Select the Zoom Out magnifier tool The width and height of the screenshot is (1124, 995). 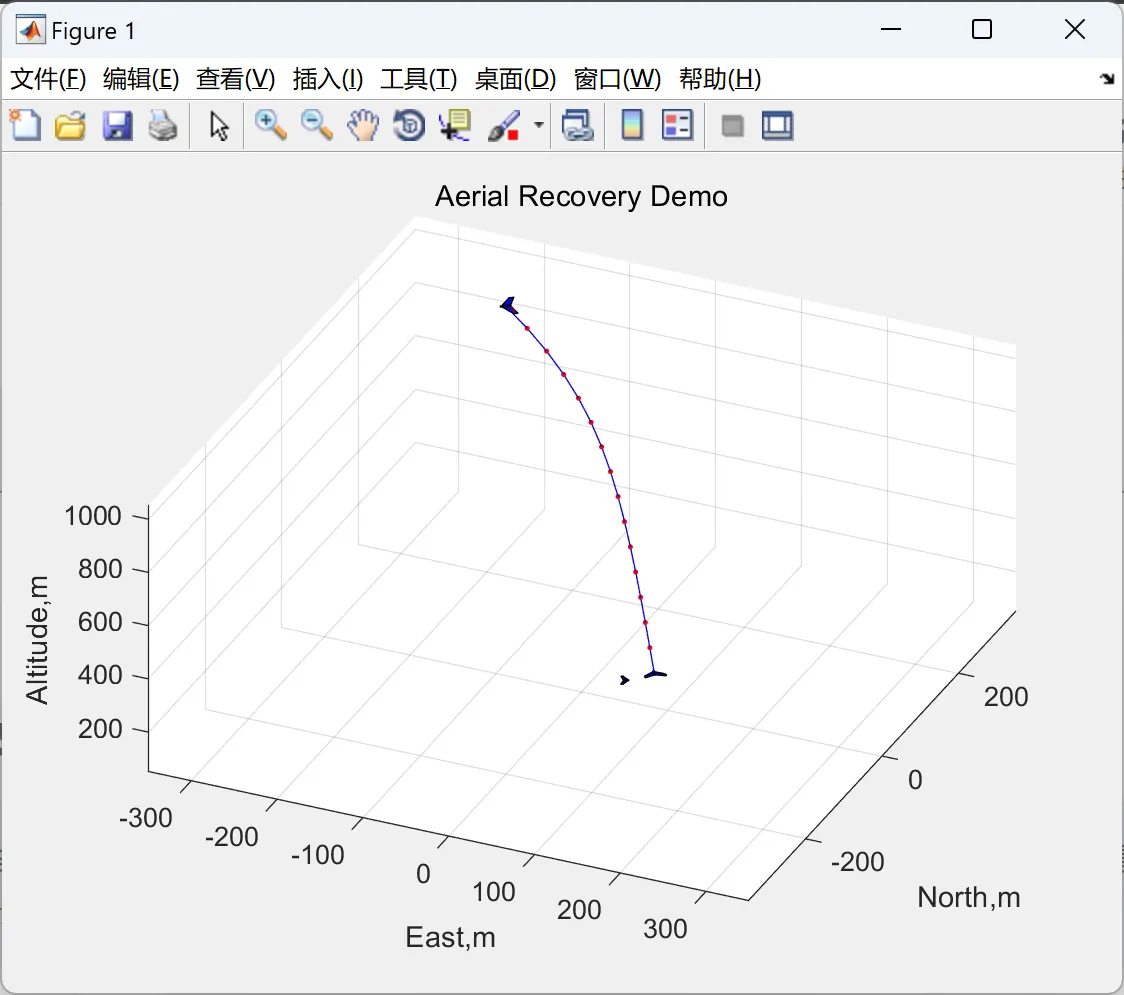click(316, 125)
